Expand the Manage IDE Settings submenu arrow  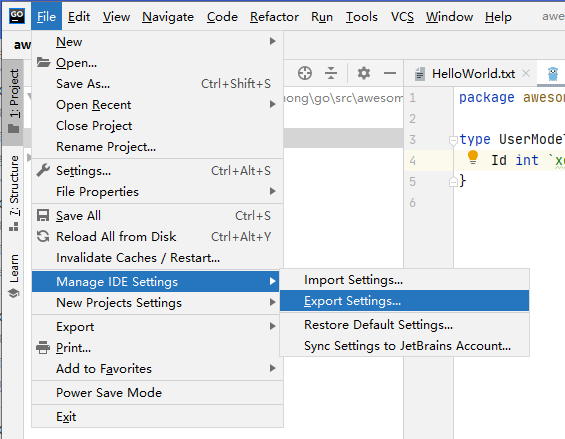273,281
